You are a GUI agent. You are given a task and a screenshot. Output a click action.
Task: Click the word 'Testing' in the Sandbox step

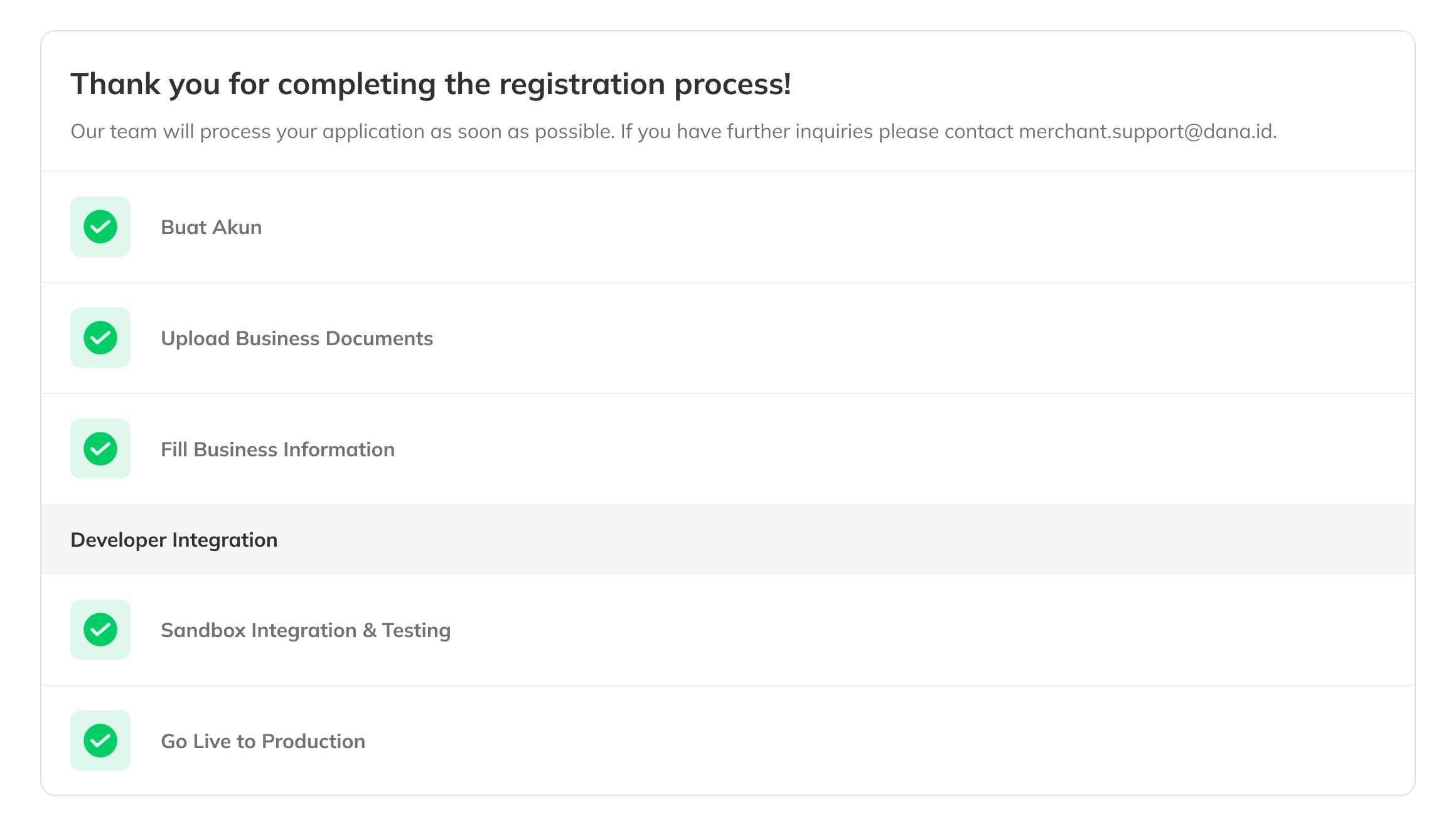[416, 630]
